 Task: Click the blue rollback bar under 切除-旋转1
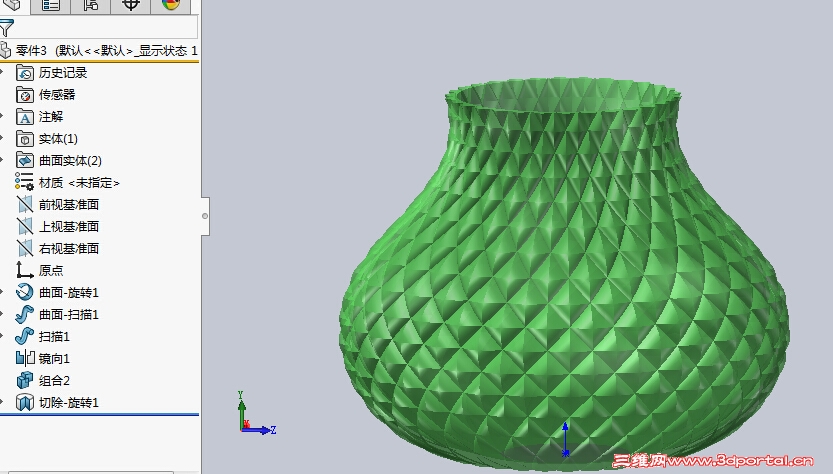[99, 414]
